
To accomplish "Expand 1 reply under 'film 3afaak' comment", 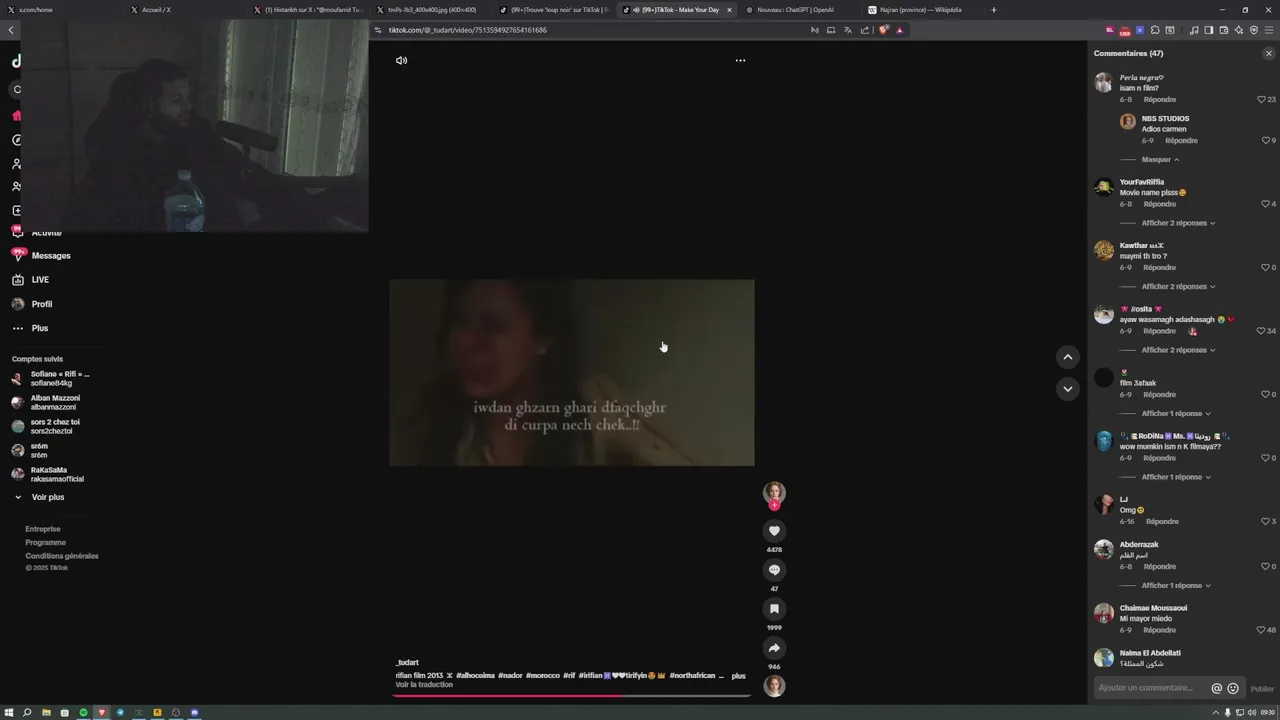I will [1176, 414].
